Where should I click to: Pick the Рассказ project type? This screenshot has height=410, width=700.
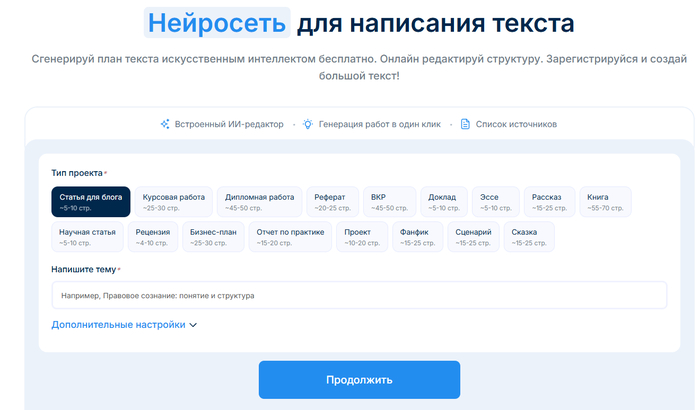pos(551,202)
